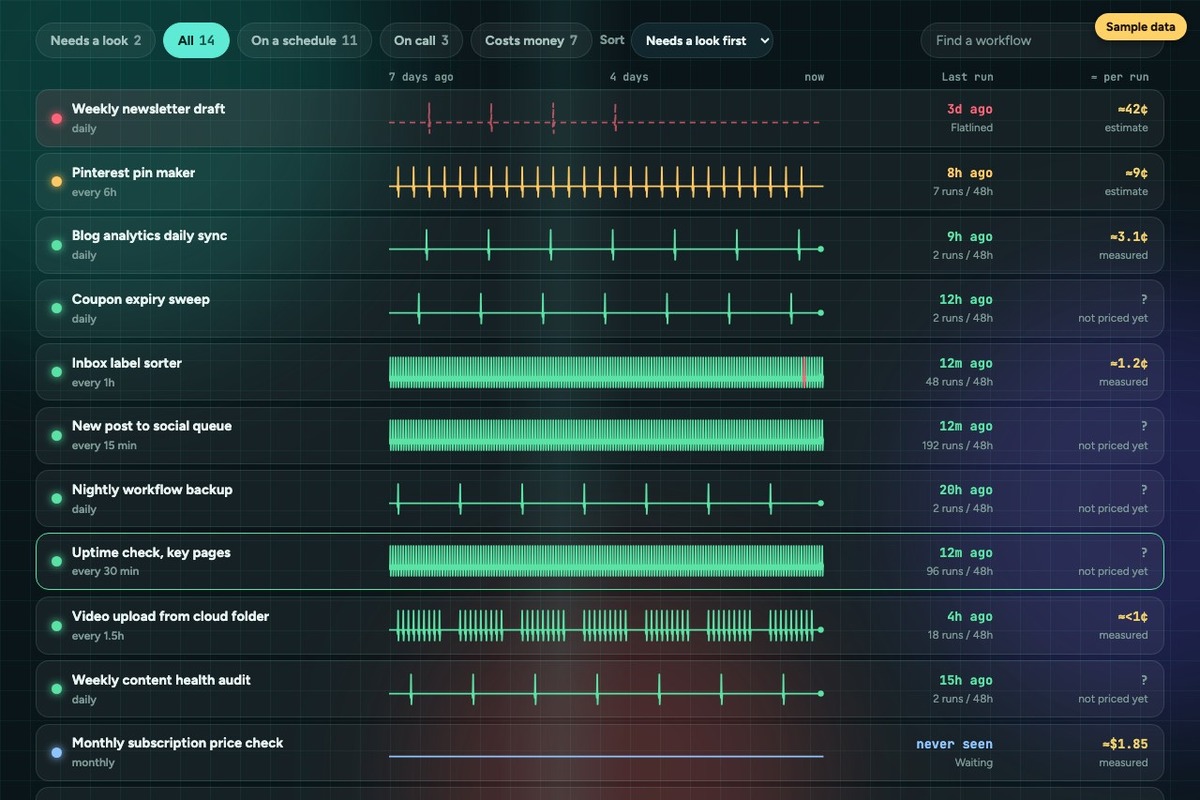Open the Sort dropdown

(702, 41)
